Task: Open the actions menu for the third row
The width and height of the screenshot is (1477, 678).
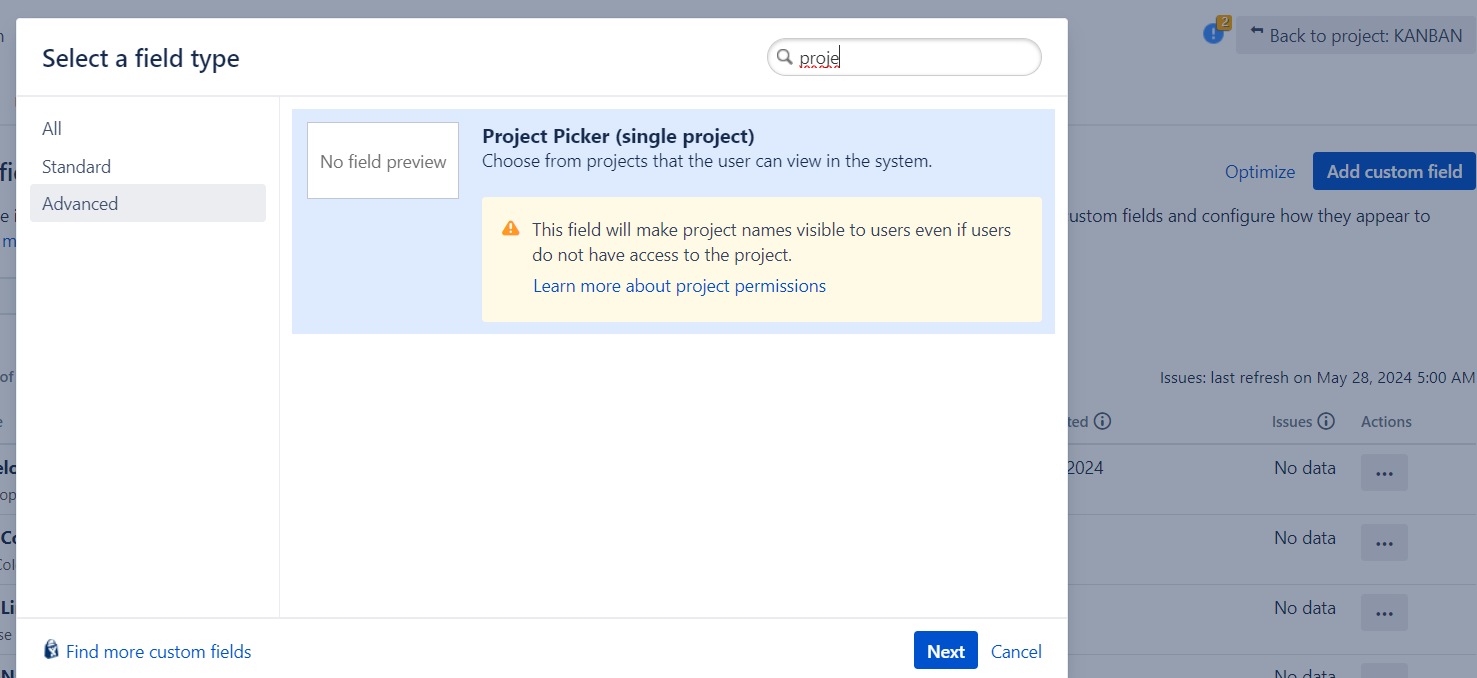Action: pos(1384,613)
